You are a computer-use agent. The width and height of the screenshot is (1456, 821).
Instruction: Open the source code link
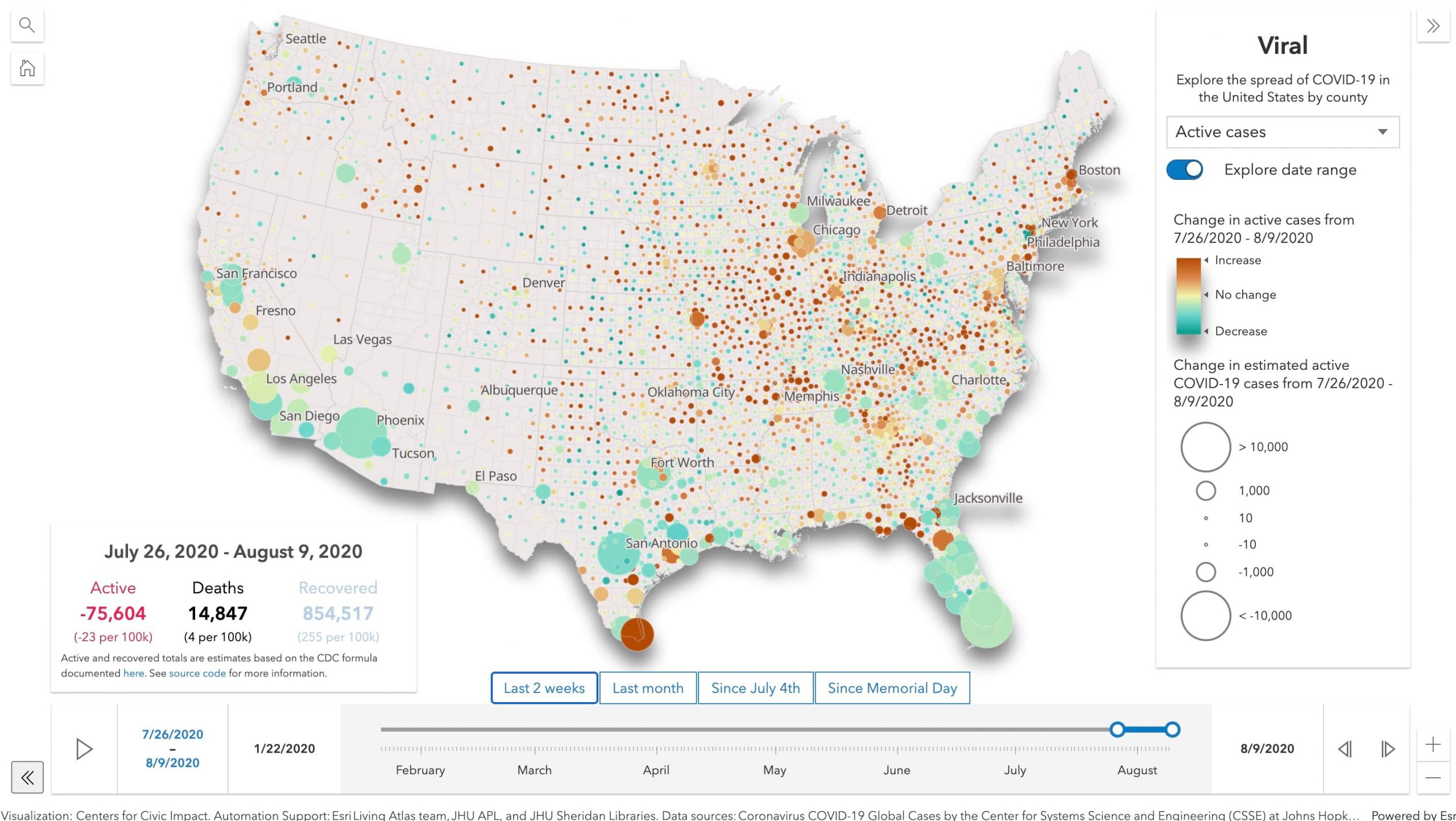point(197,673)
